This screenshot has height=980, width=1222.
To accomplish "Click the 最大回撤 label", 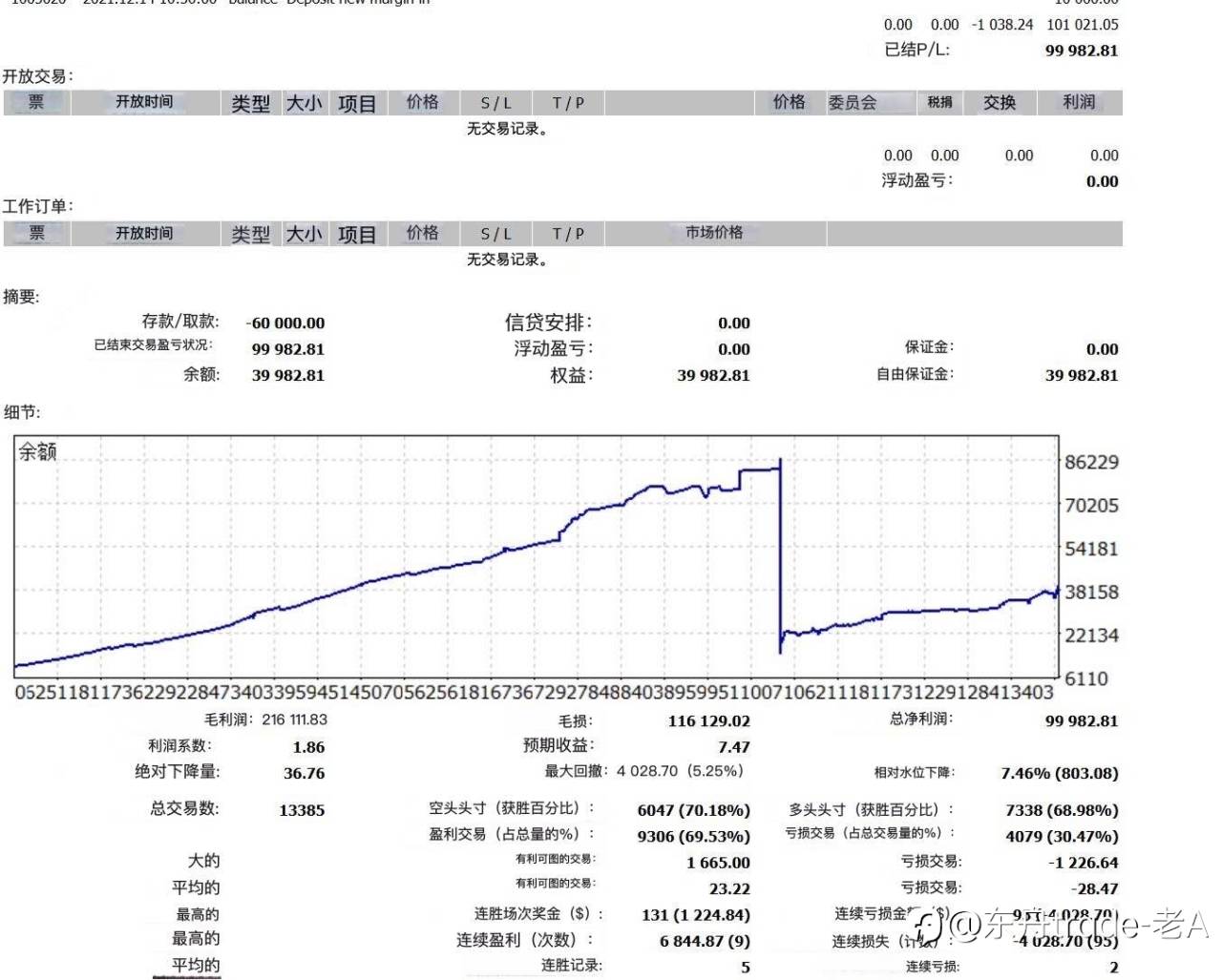I will [576, 771].
